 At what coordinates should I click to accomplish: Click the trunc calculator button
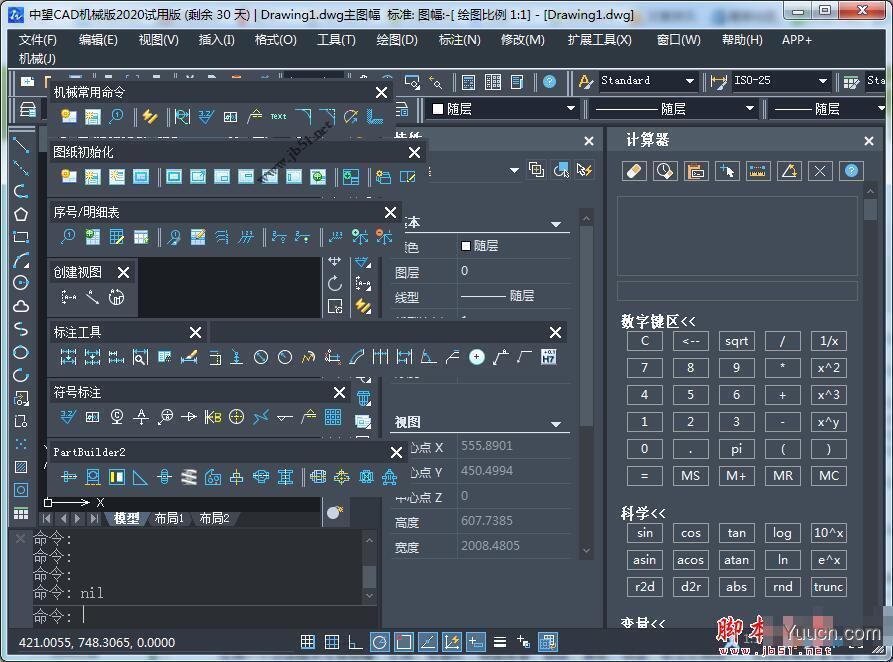829,586
